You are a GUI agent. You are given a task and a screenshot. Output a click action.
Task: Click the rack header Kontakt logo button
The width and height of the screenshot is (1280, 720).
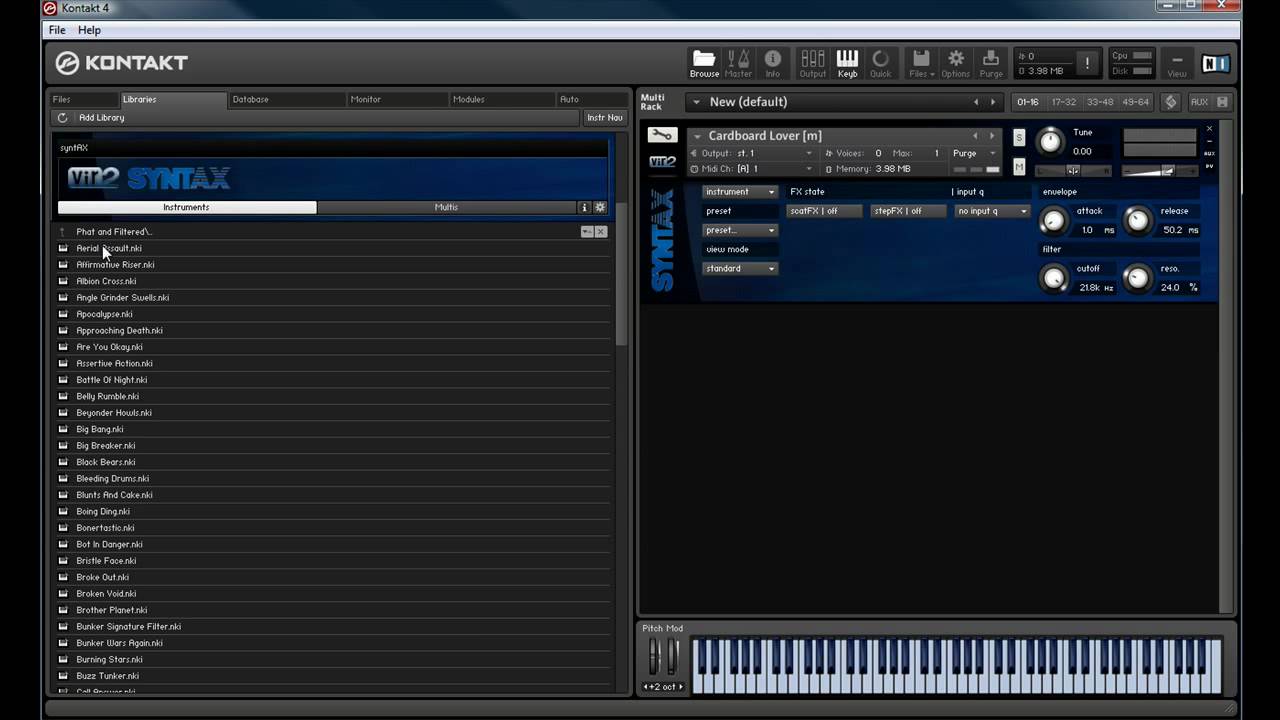(x=1170, y=102)
